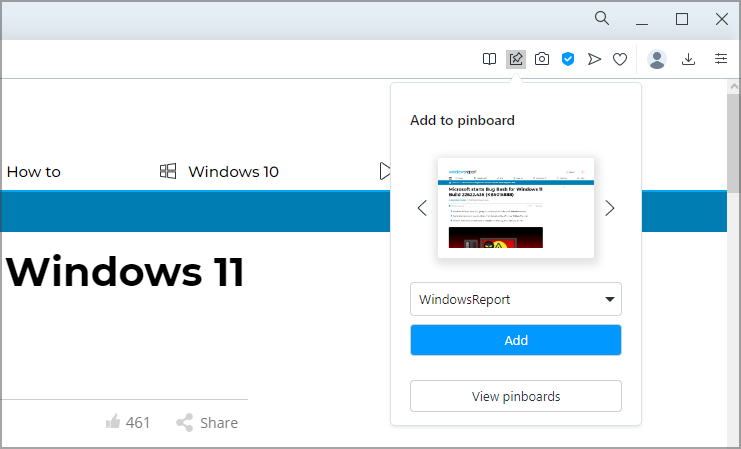Image resolution: width=741 pixels, height=449 pixels.
Task: Open the reader mode book icon
Action: click(489, 59)
